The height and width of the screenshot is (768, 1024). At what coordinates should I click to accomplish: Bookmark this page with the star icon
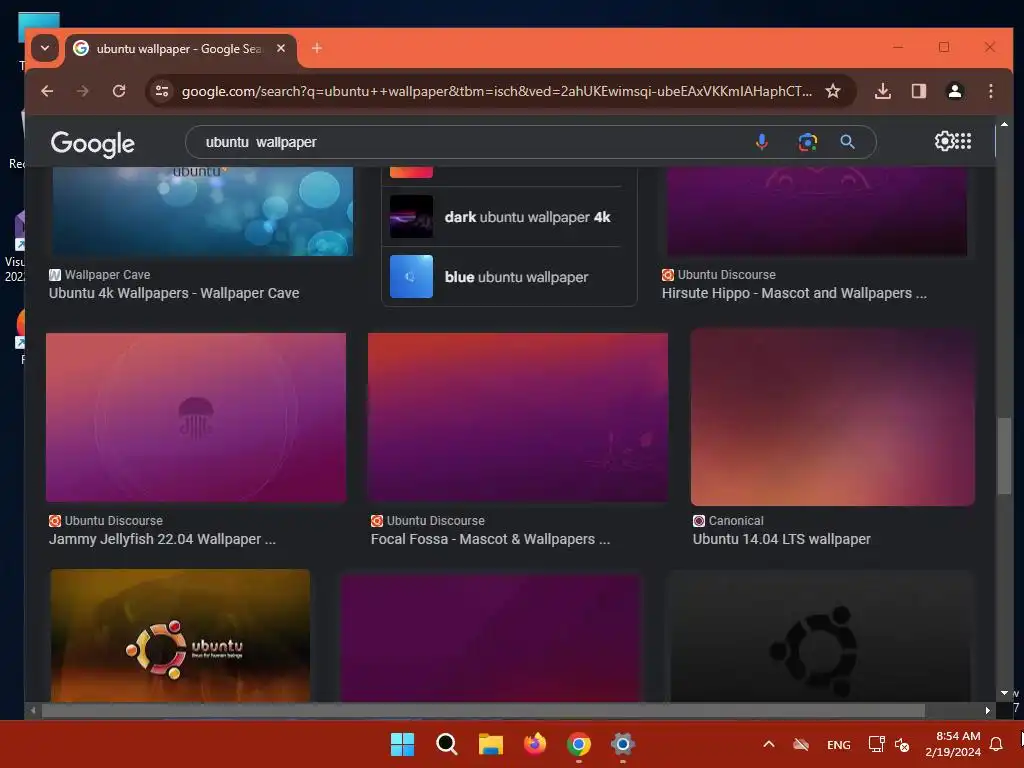click(x=833, y=91)
